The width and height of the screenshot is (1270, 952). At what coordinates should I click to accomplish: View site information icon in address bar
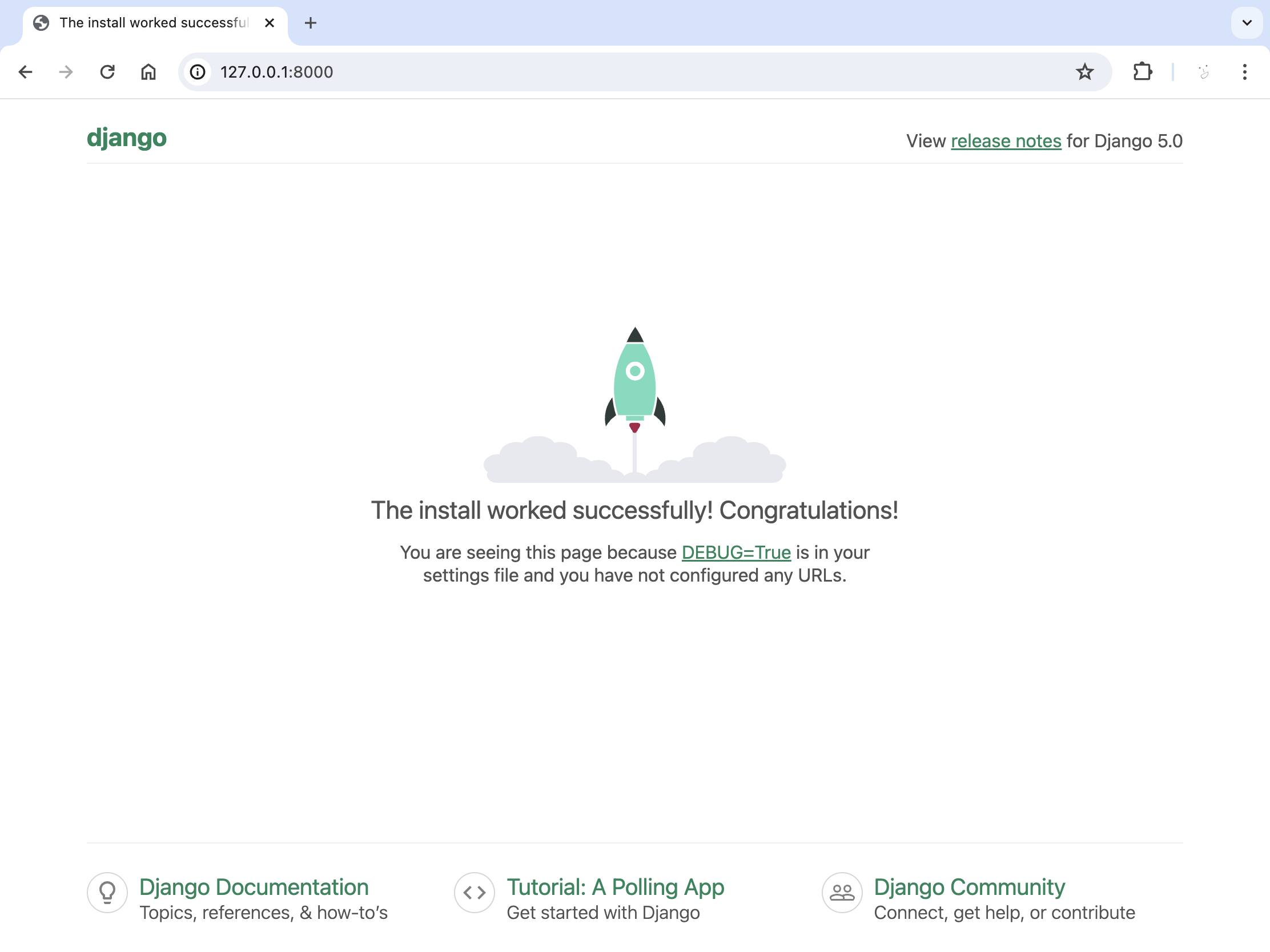(198, 72)
